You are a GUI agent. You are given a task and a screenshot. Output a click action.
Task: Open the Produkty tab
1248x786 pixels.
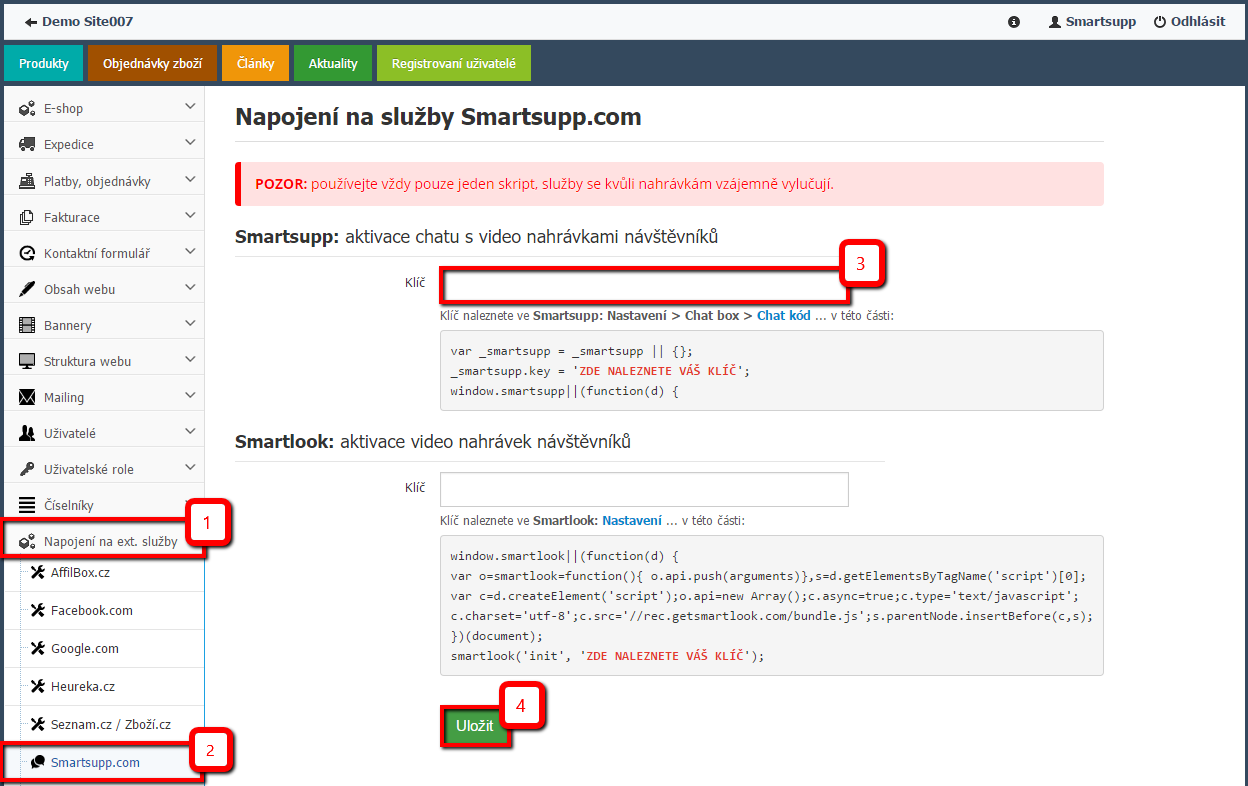click(44, 63)
